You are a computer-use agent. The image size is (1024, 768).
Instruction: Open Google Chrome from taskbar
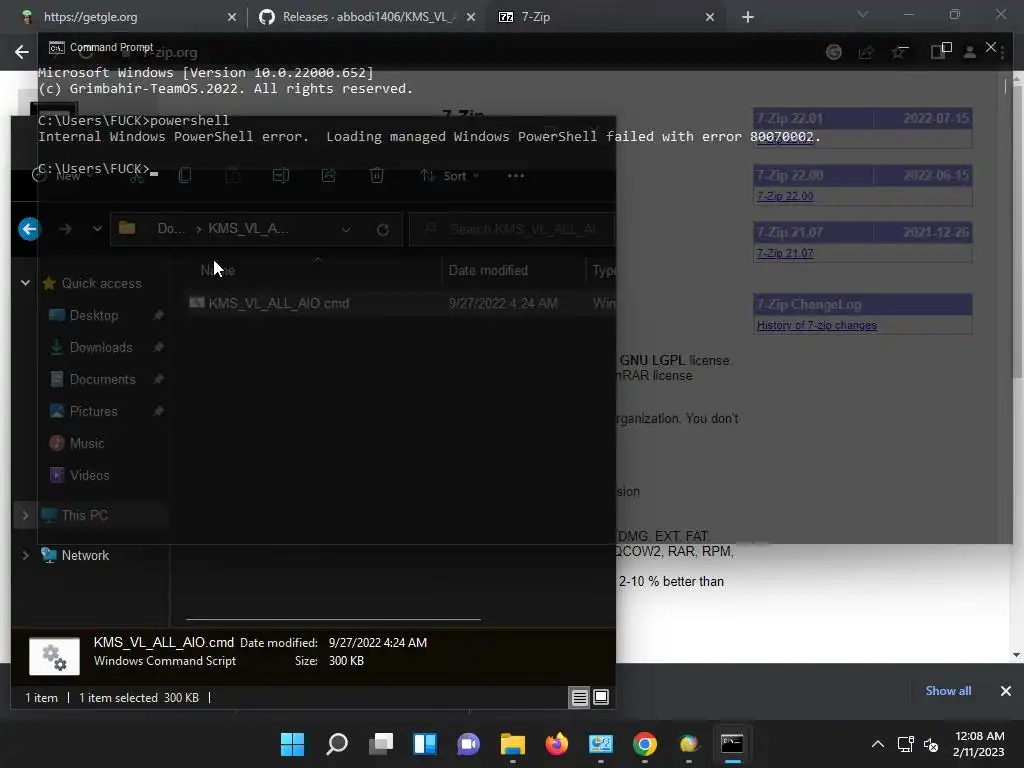coord(645,744)
